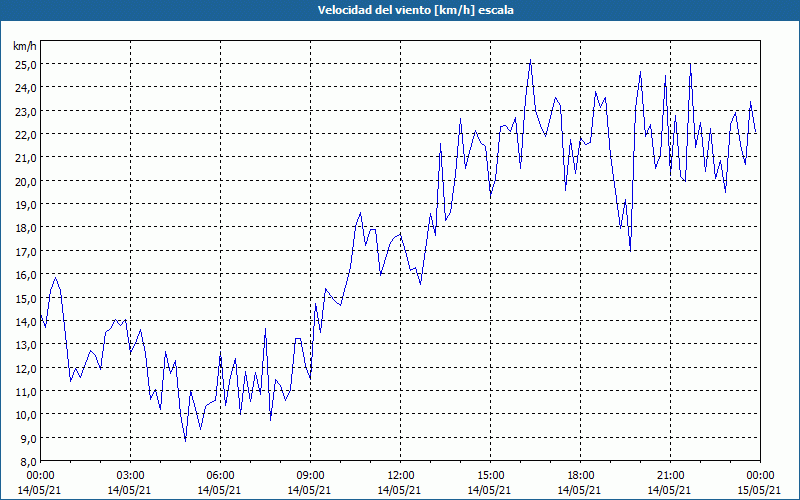Click the '14,0' y-axis label
Viewport: 800px width, 500px height.
[x=27, y=321]
